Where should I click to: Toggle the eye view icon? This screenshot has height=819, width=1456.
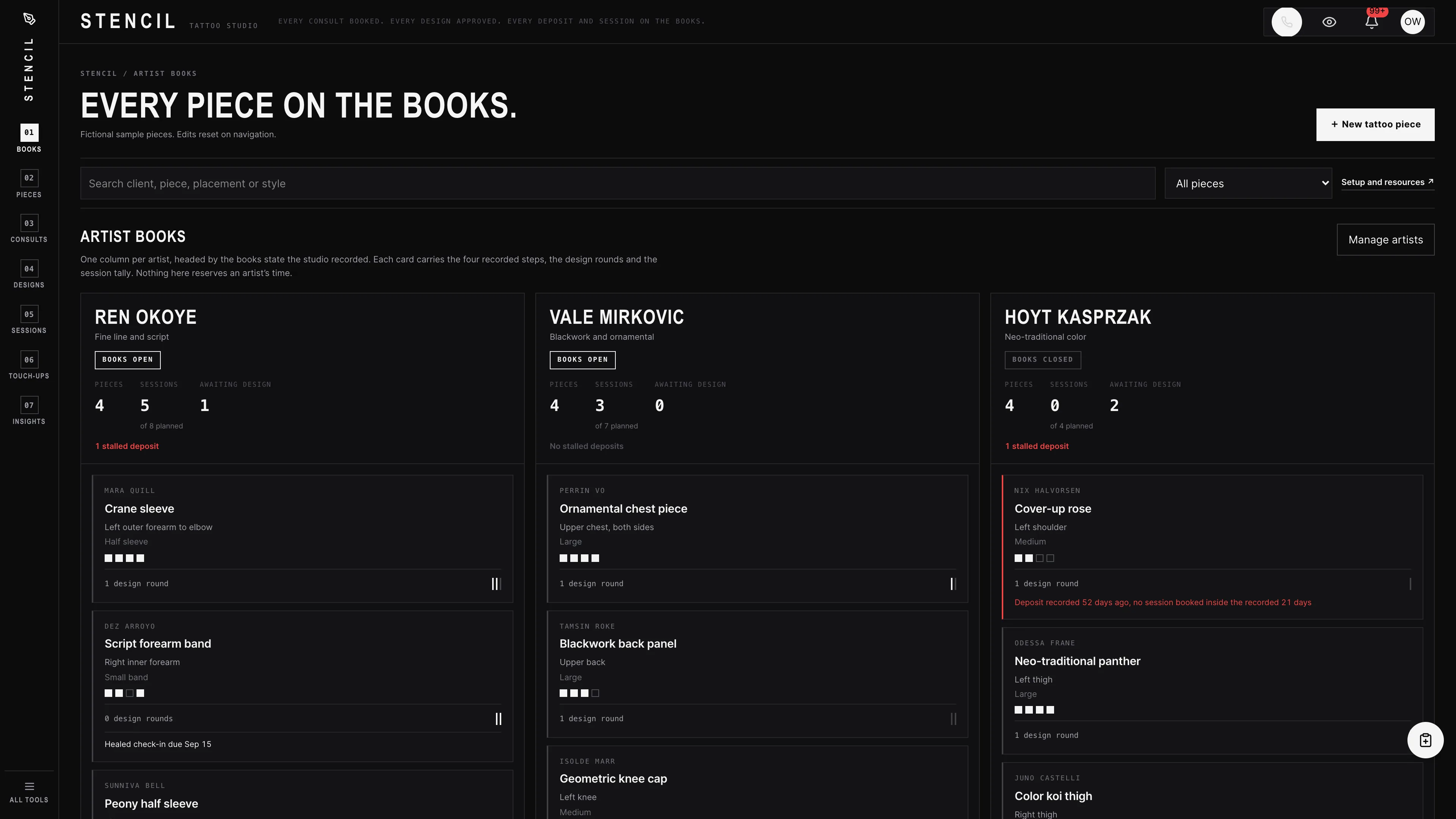[x=1329, y=22]
